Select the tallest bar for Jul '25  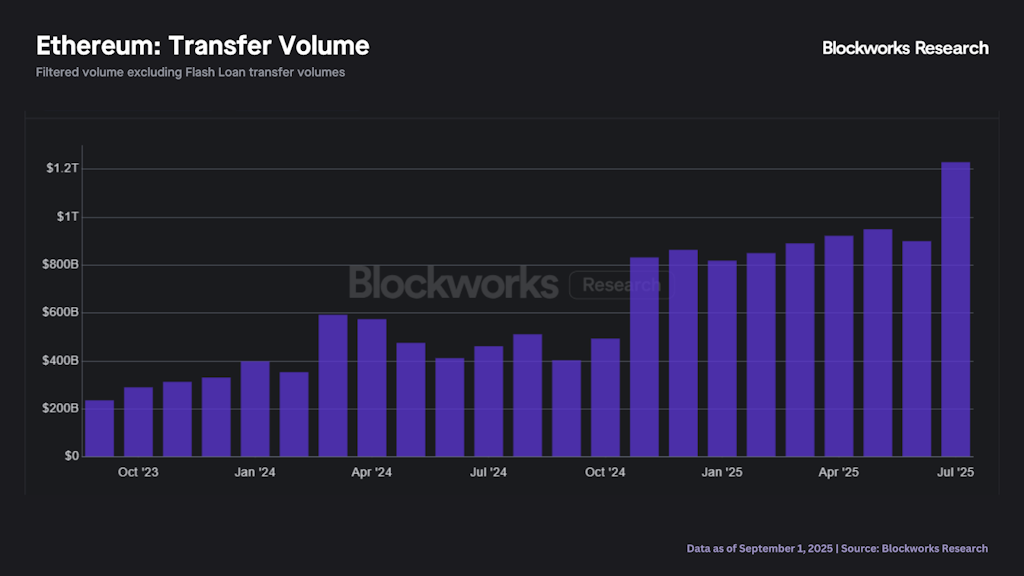coord(955,310)
